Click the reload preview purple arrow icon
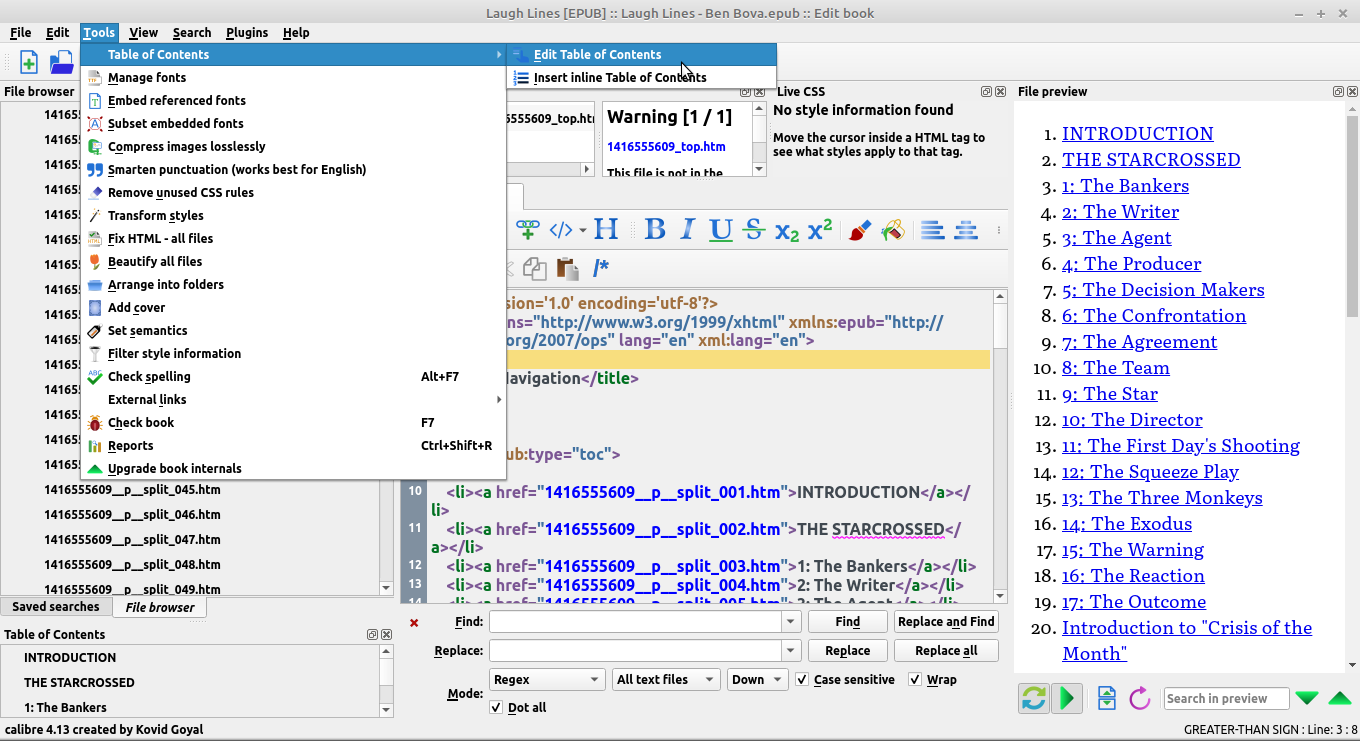 [x=1139, y=698]
